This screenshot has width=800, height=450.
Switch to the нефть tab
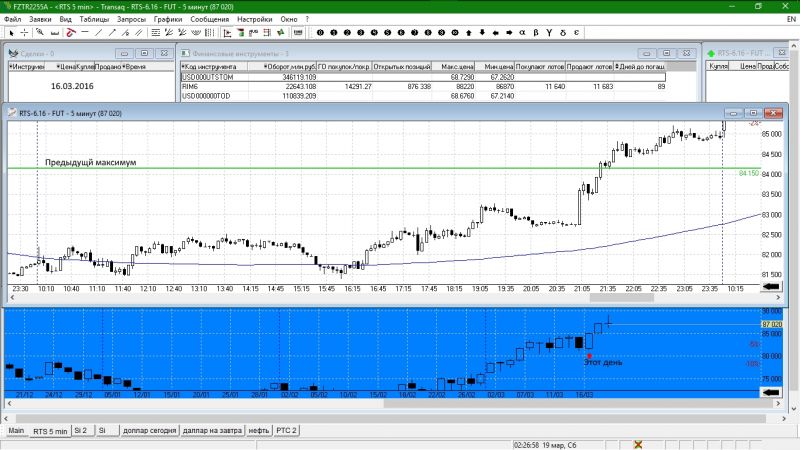259,430
